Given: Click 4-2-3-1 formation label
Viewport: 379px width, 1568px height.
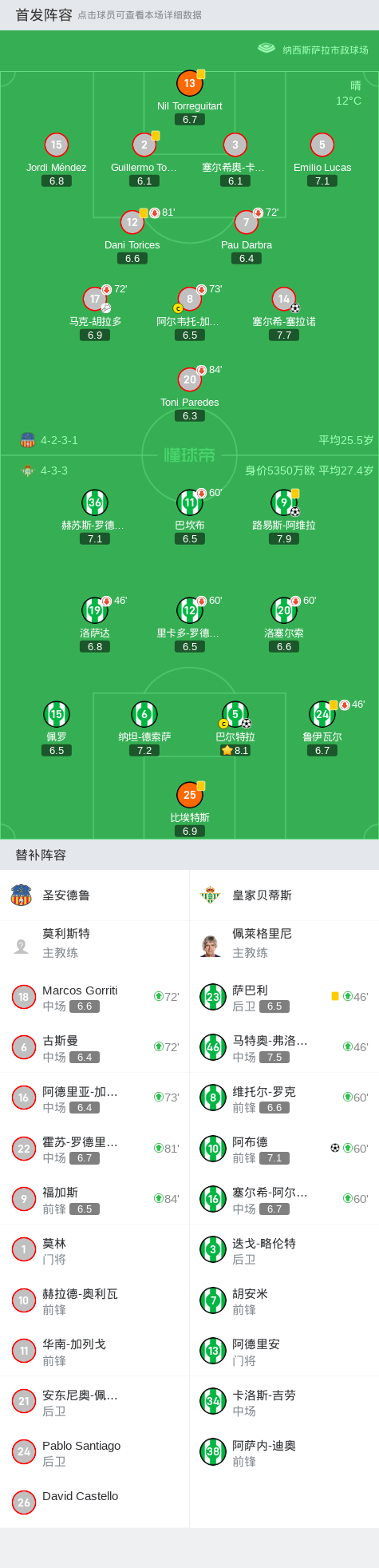Looking at the screenshot, I should [x=59, y=440].
